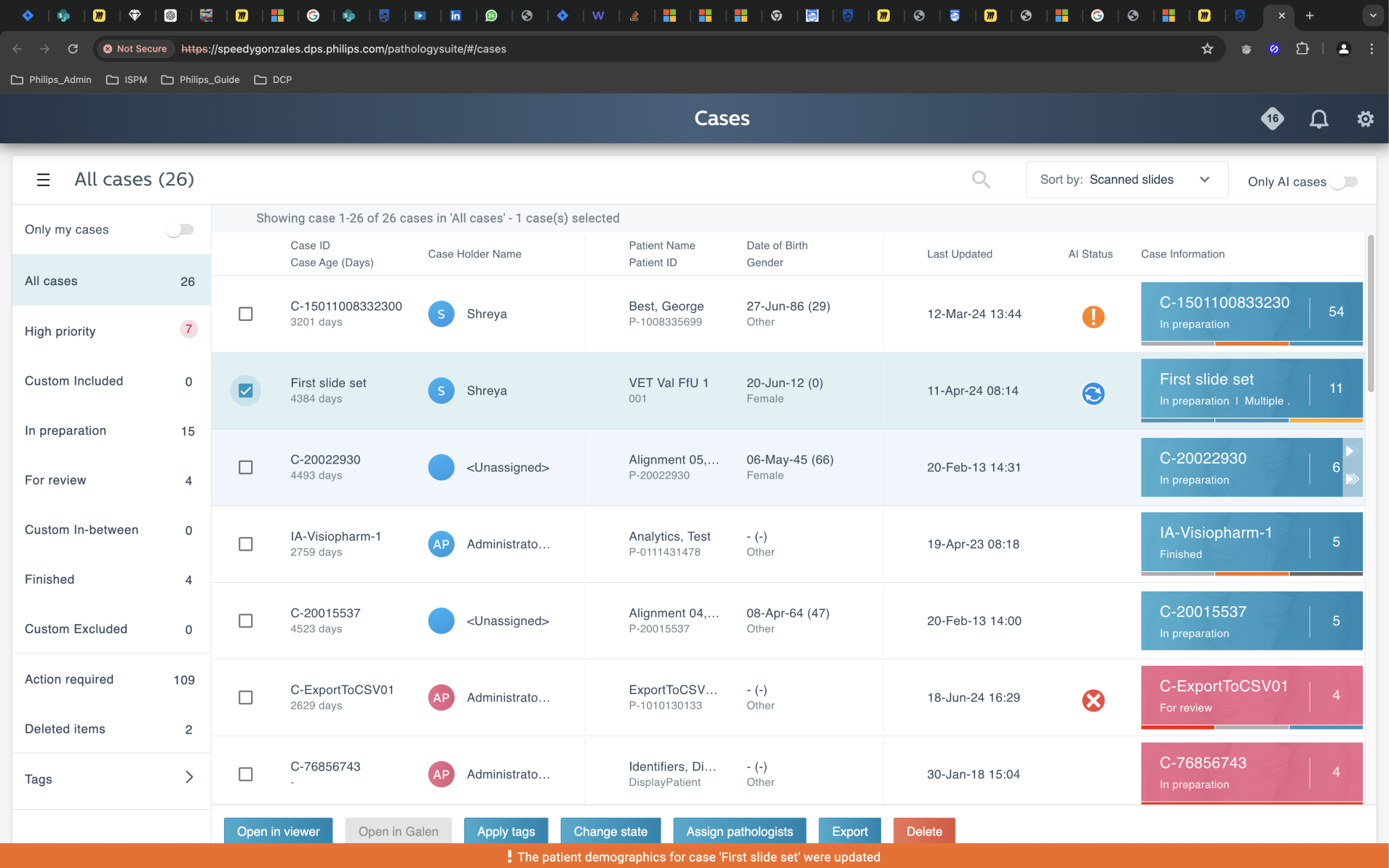Toggle the Only my cases switch

180,230
